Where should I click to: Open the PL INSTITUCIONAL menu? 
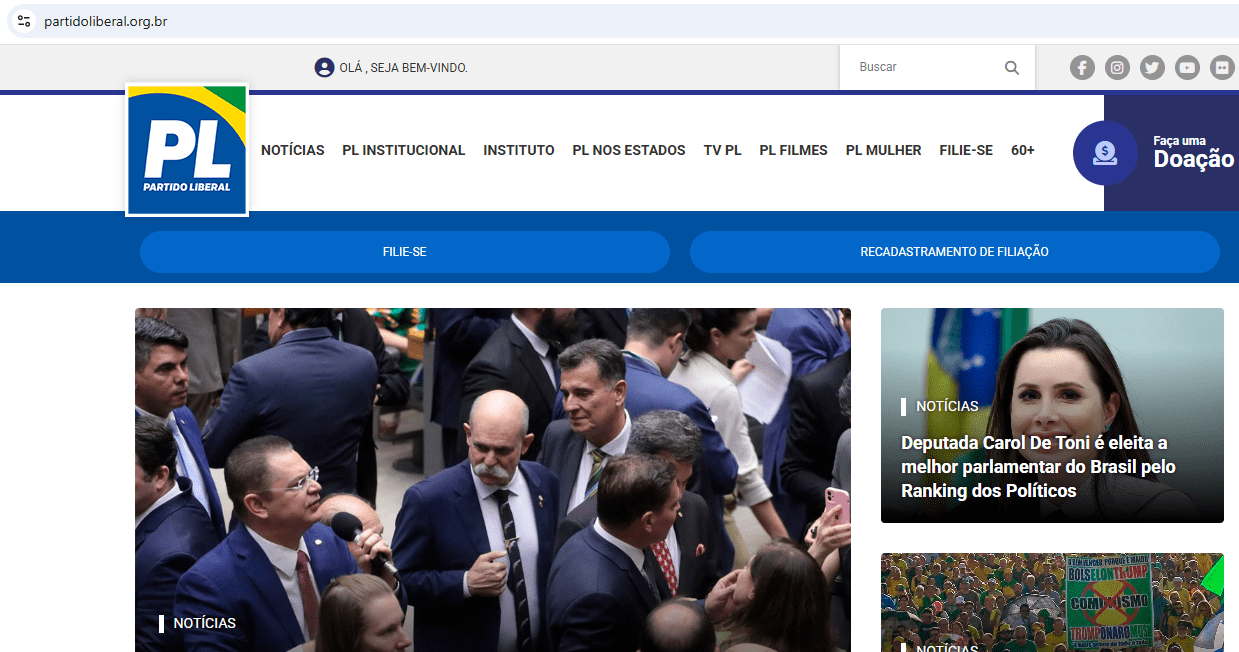click(404, 150)
